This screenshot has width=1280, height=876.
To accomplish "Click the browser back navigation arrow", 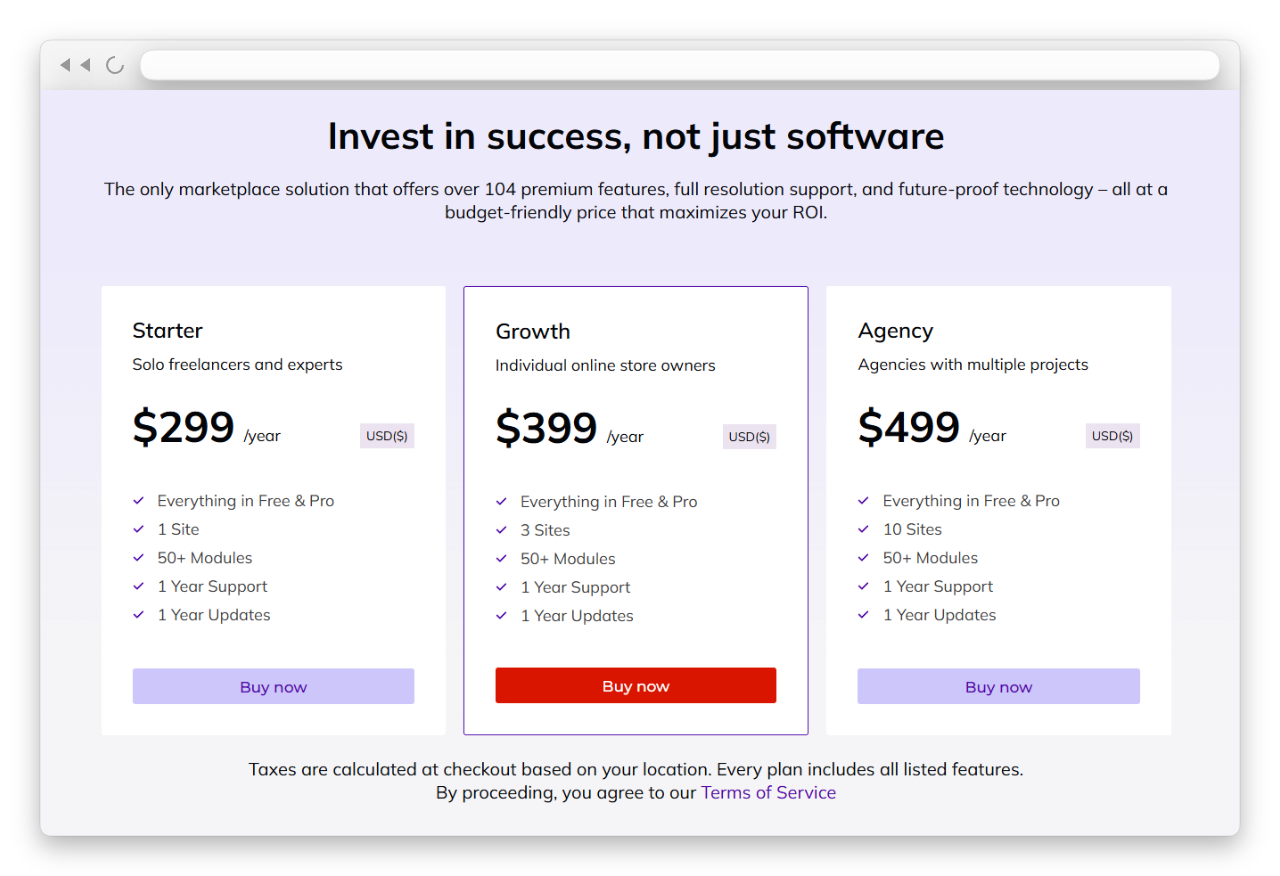I will tap(63, 64).
